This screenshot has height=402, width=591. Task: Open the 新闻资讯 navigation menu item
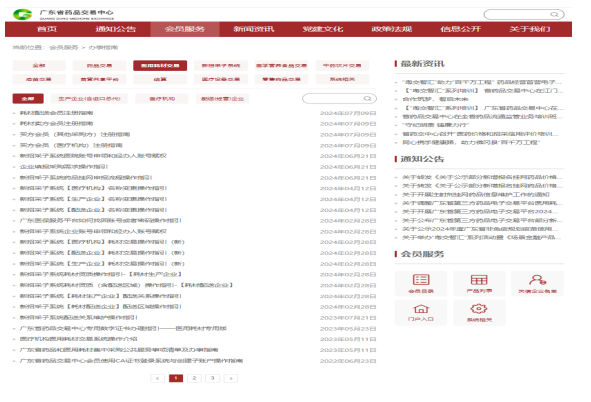coord(254,29)
